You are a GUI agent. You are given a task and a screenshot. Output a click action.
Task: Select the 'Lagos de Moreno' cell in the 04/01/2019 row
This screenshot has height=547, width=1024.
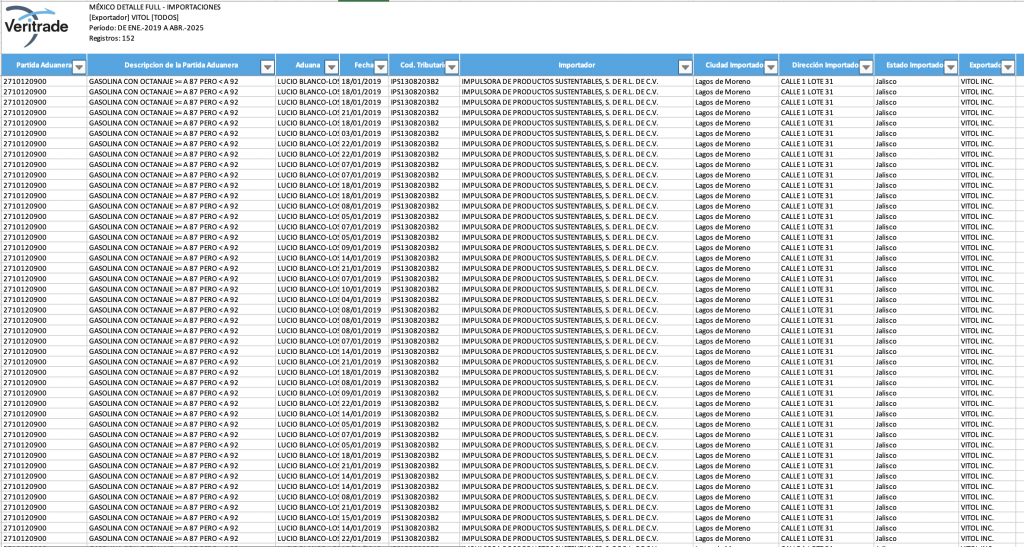(x=736, y=300)
